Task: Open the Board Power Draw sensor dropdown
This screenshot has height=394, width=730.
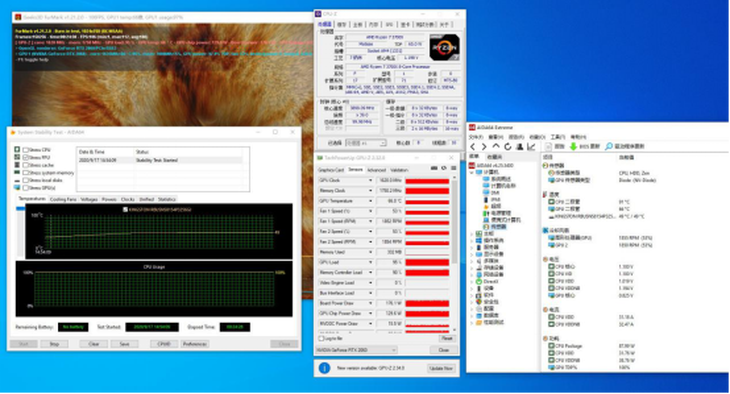Action: click(371, 303)
